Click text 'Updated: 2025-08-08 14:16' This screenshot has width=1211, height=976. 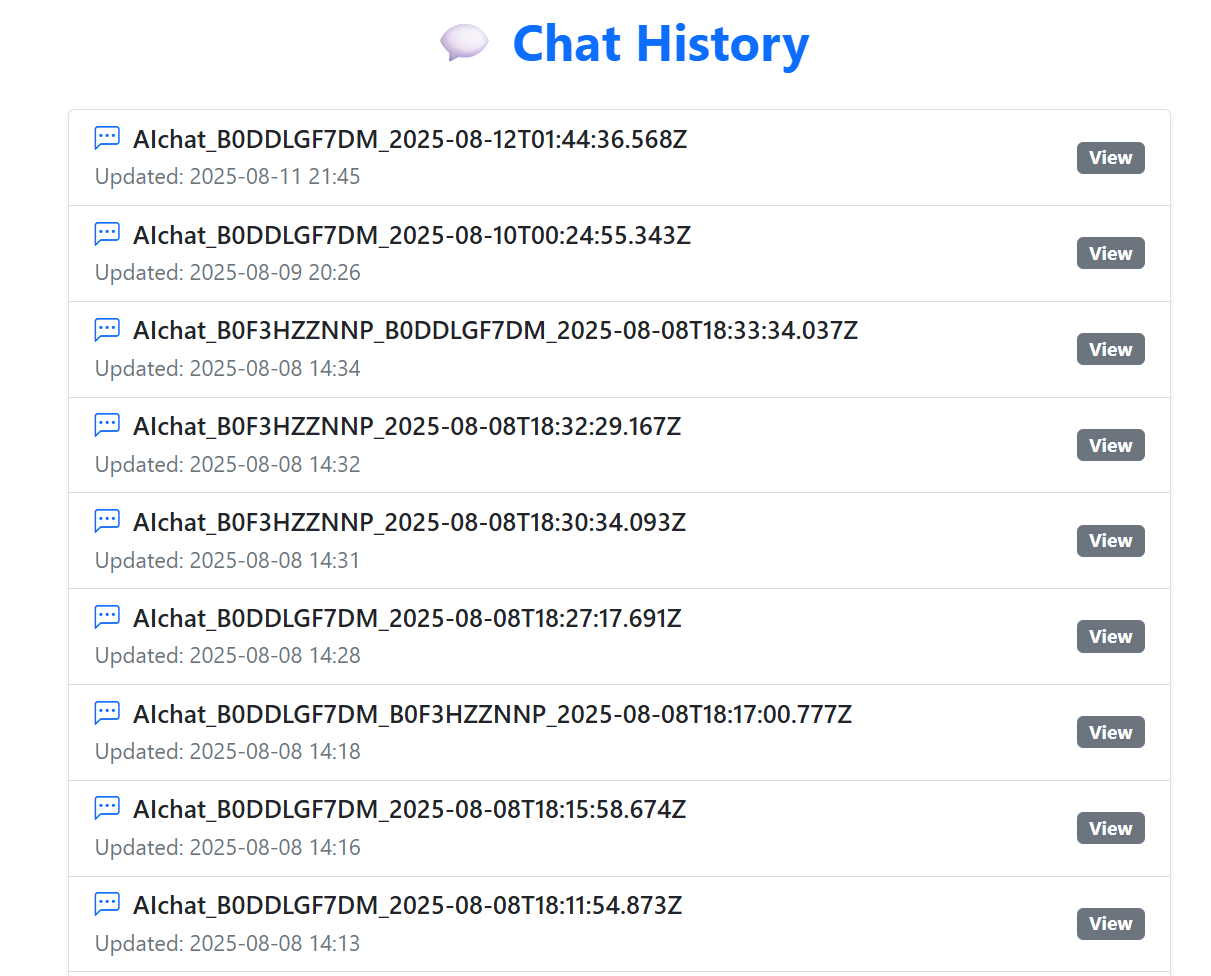point(228,847)
